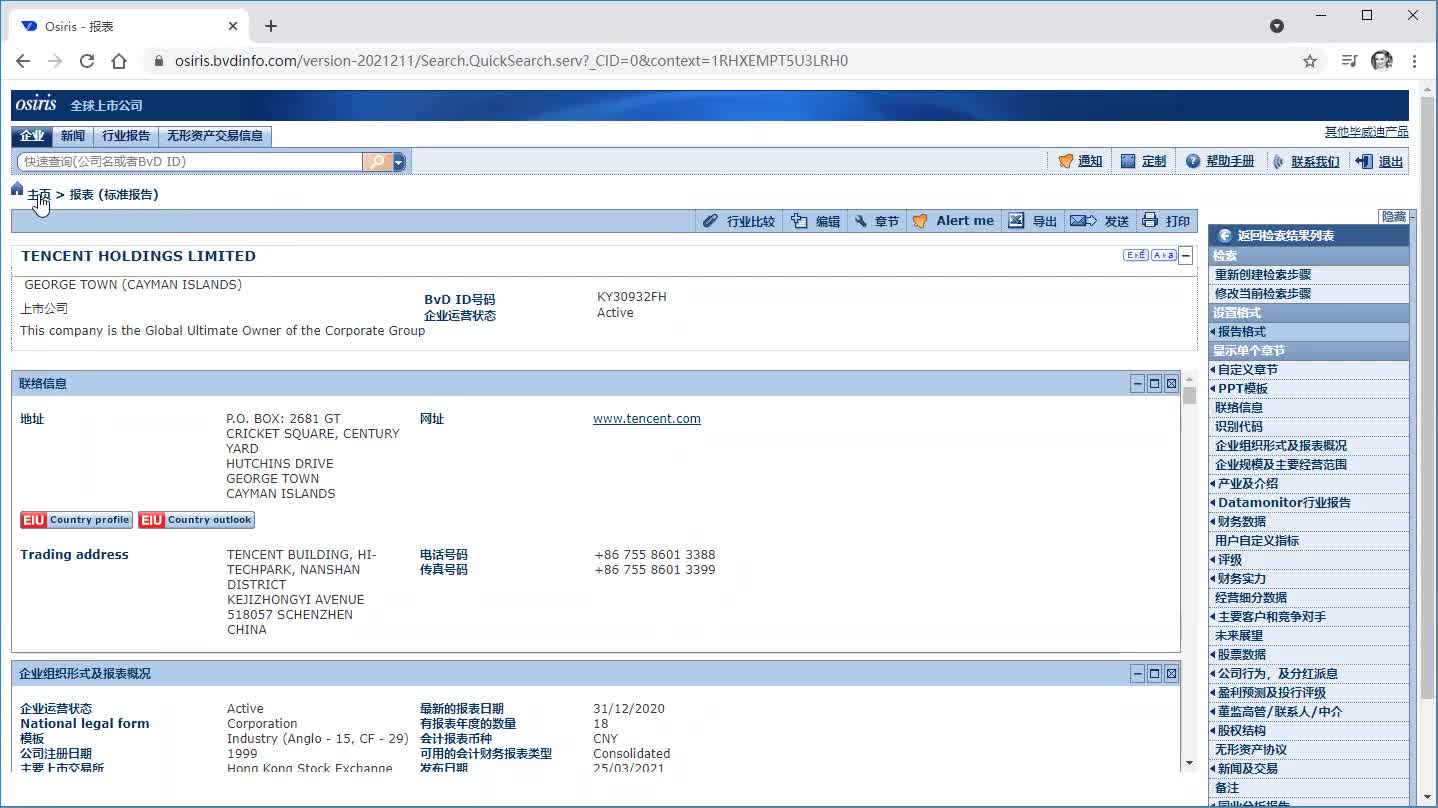Image resolution: width=1438 pixels, height=808 pixels.
Task: Open 行业比较 industry comparison tool
Action: [x=739, y=221]
